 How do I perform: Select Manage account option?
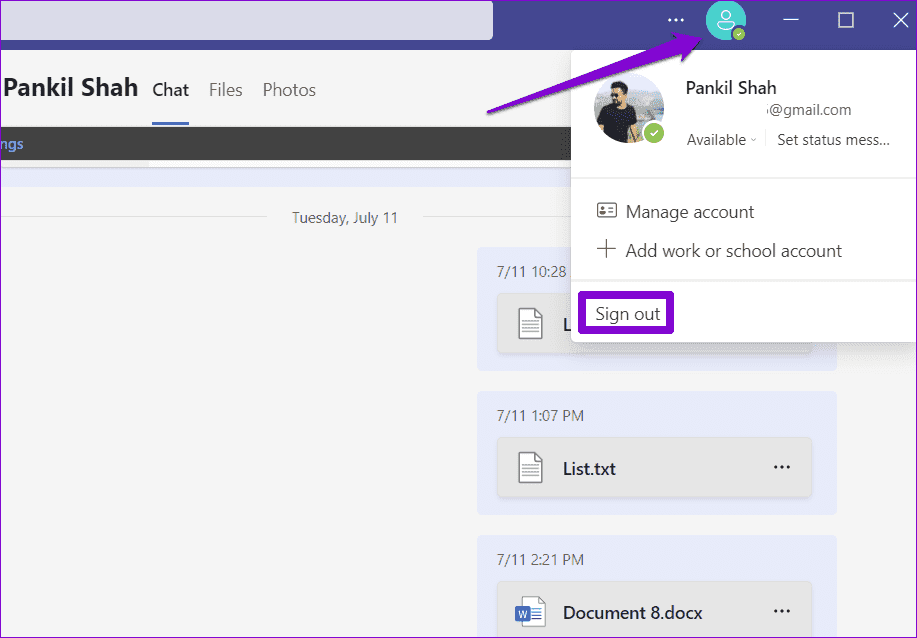[690, 212]
